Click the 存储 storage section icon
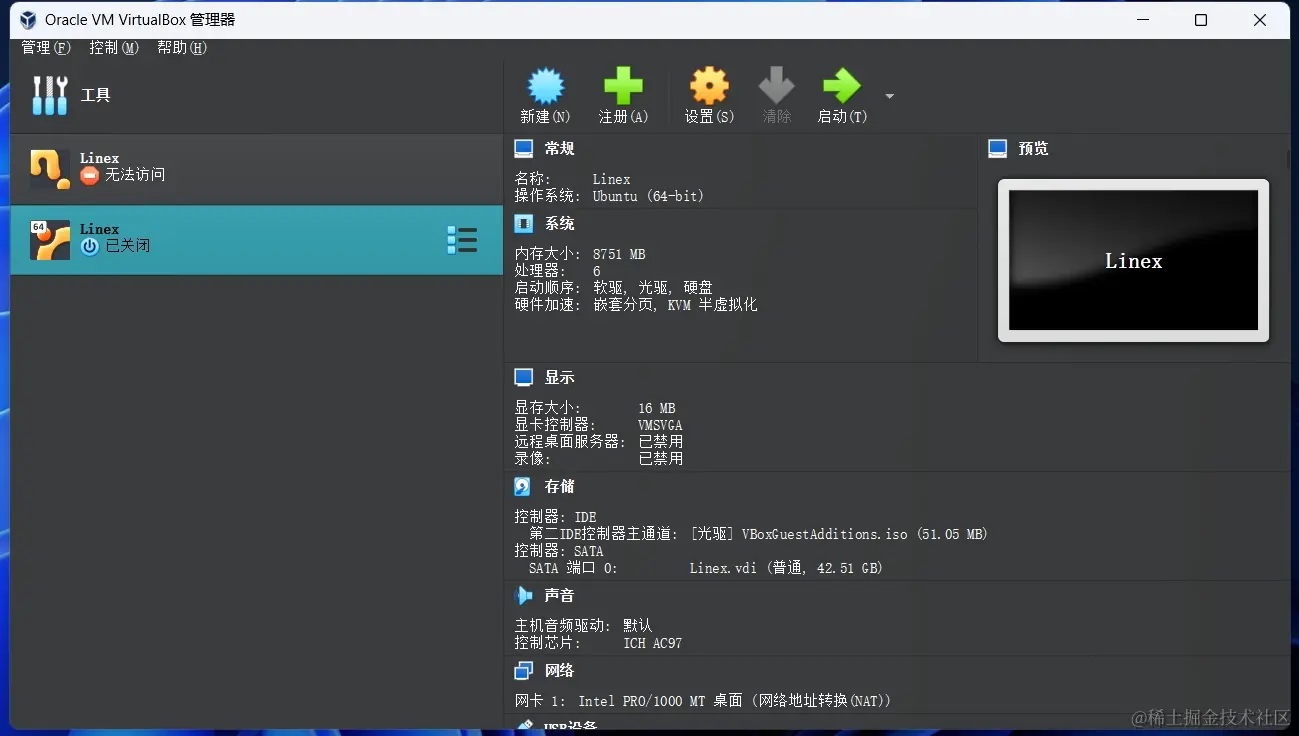This screenshot has width=1299, height=736. click(522, 487)
